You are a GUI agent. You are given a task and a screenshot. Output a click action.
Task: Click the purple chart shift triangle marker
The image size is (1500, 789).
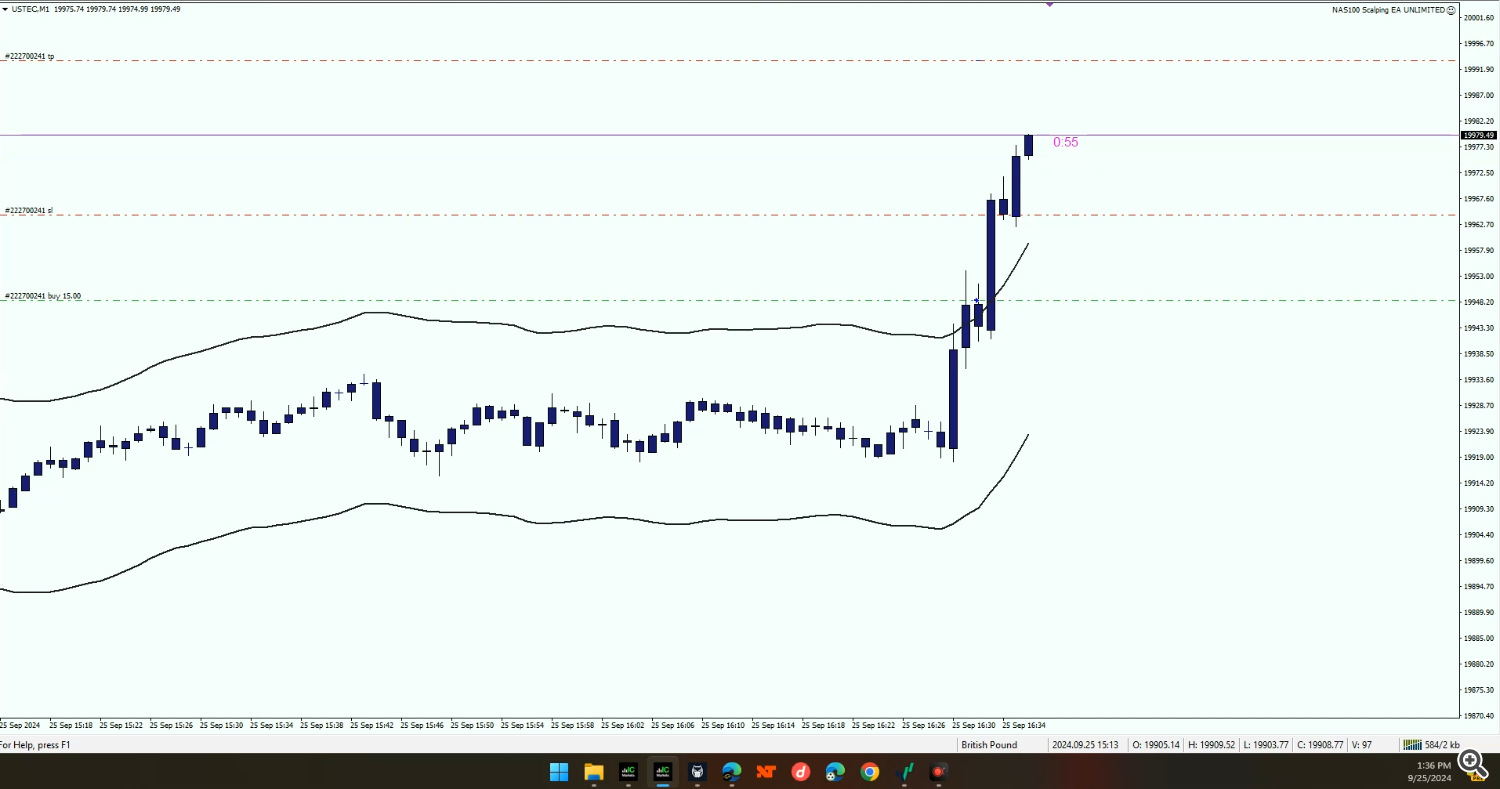coord(1050,5)
